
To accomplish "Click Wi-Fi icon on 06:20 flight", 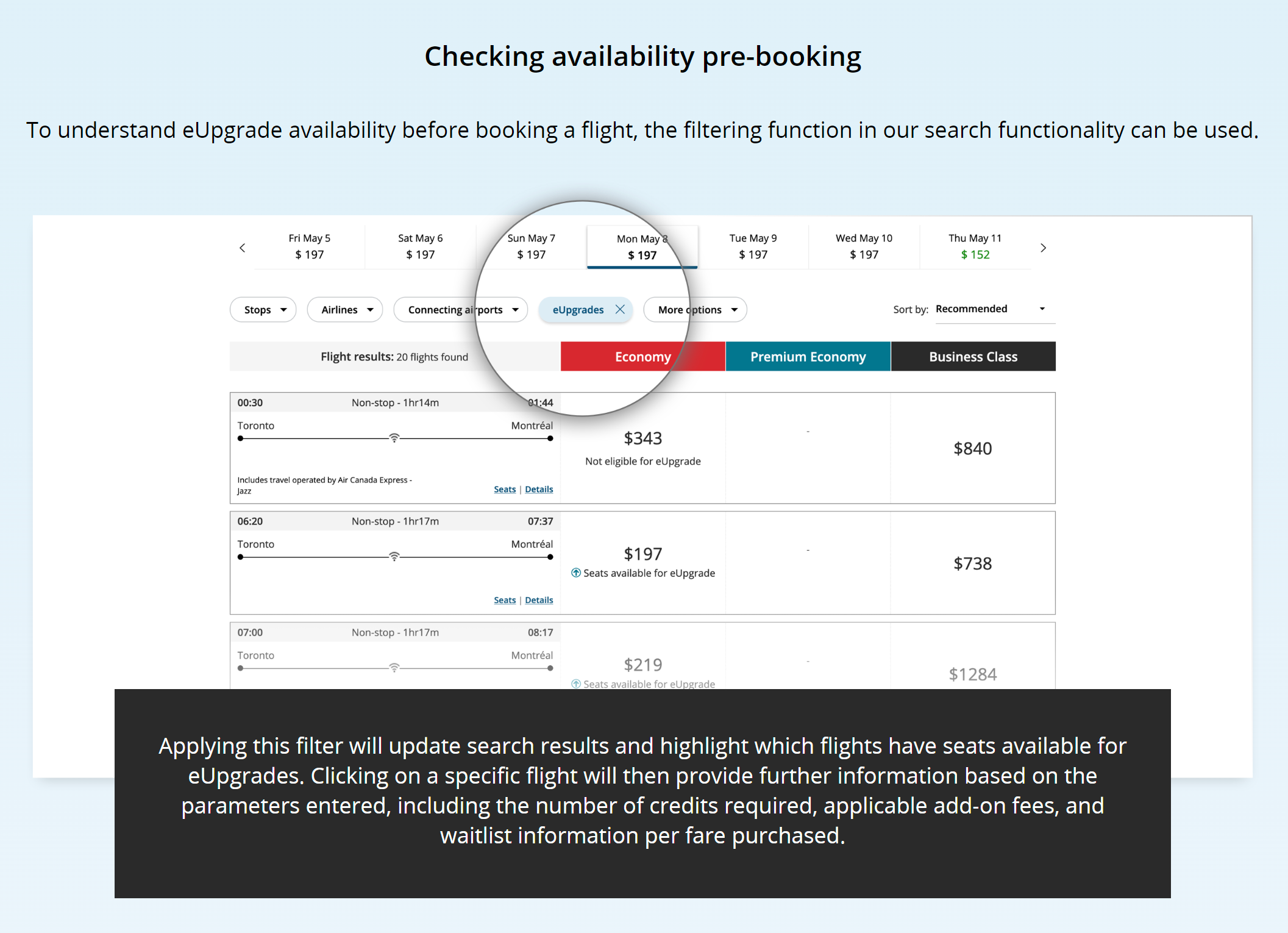I will click(394, 556).
